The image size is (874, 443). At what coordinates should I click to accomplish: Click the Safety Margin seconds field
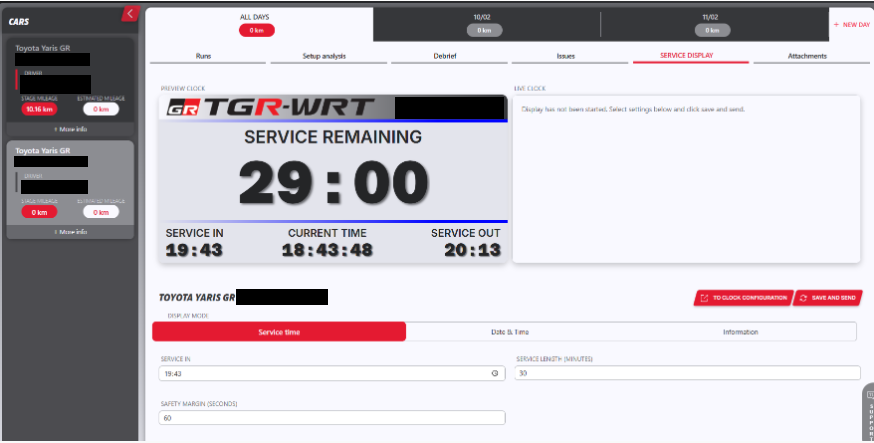tap(331, 418)
